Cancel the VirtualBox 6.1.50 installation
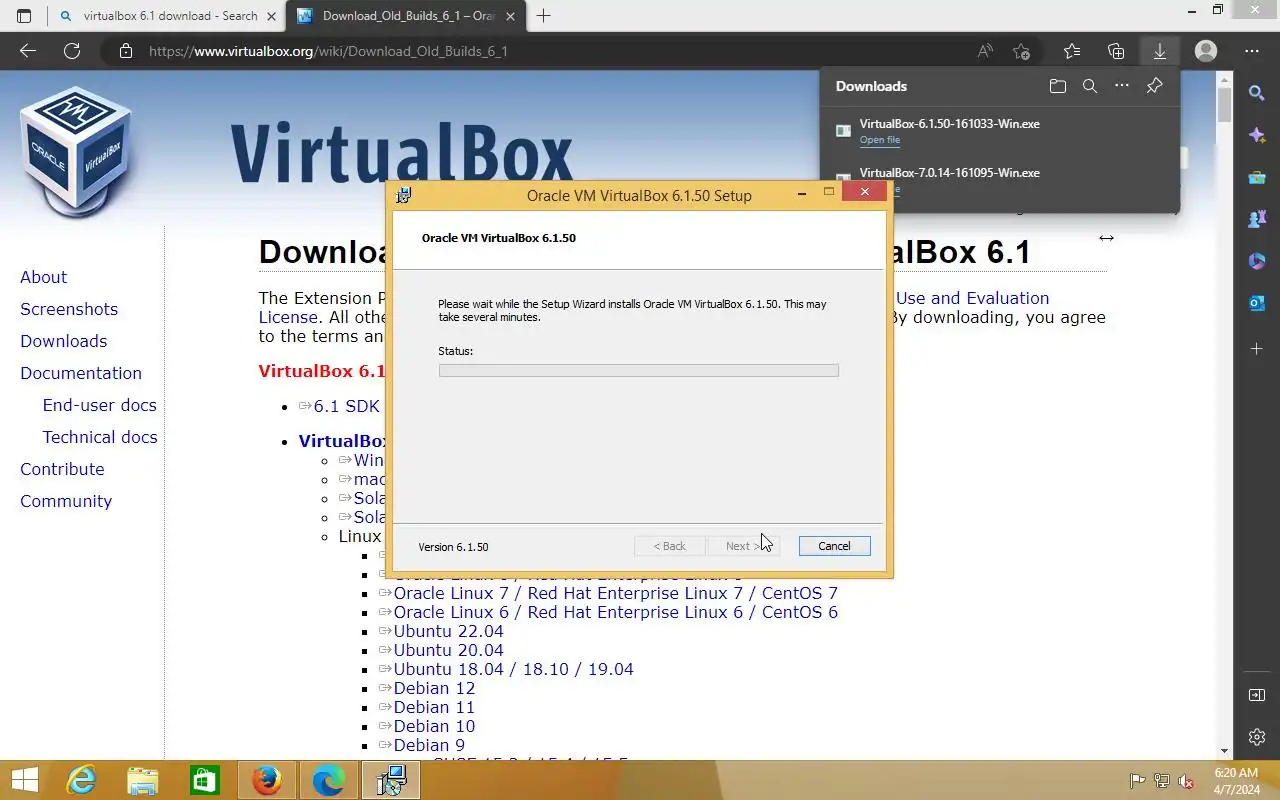 pos(834,546)
